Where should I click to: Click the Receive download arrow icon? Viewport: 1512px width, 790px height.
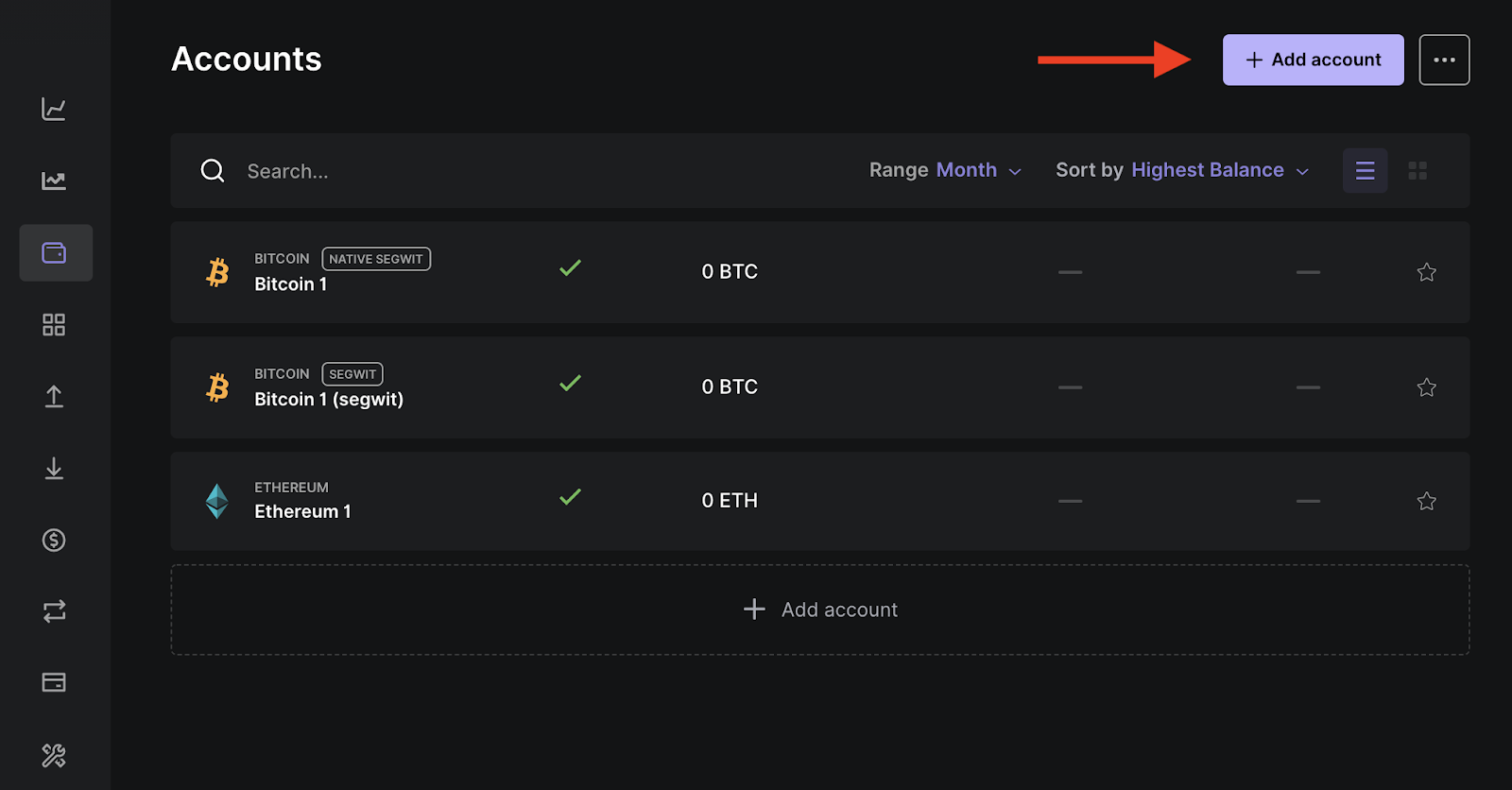[54, 469]
